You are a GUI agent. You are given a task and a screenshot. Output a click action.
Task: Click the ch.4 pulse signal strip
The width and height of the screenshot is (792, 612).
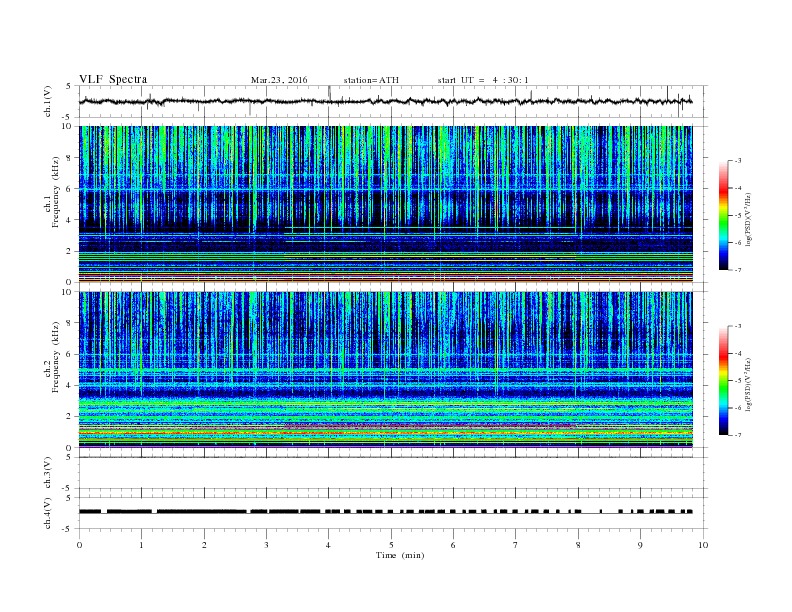pos(386,512)
